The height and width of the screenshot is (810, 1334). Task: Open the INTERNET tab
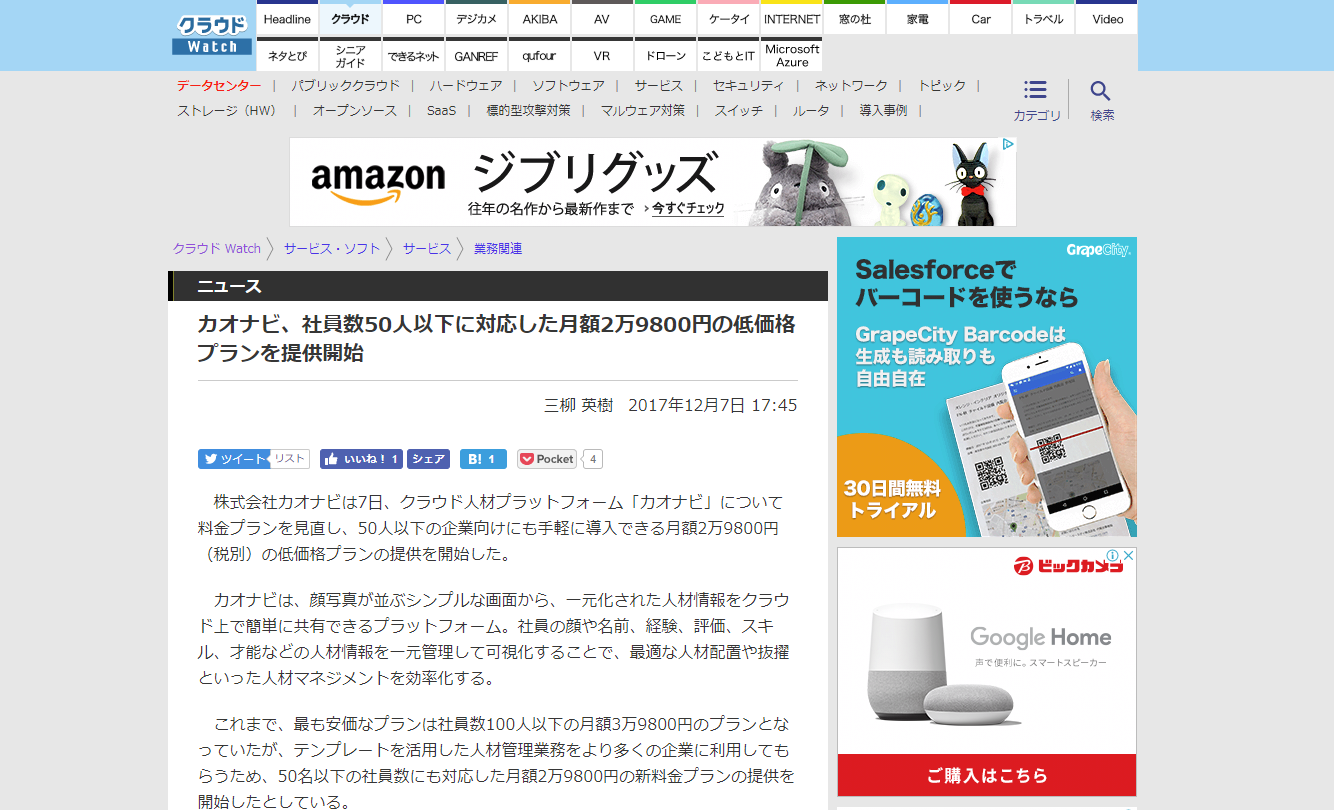(791, 19)
